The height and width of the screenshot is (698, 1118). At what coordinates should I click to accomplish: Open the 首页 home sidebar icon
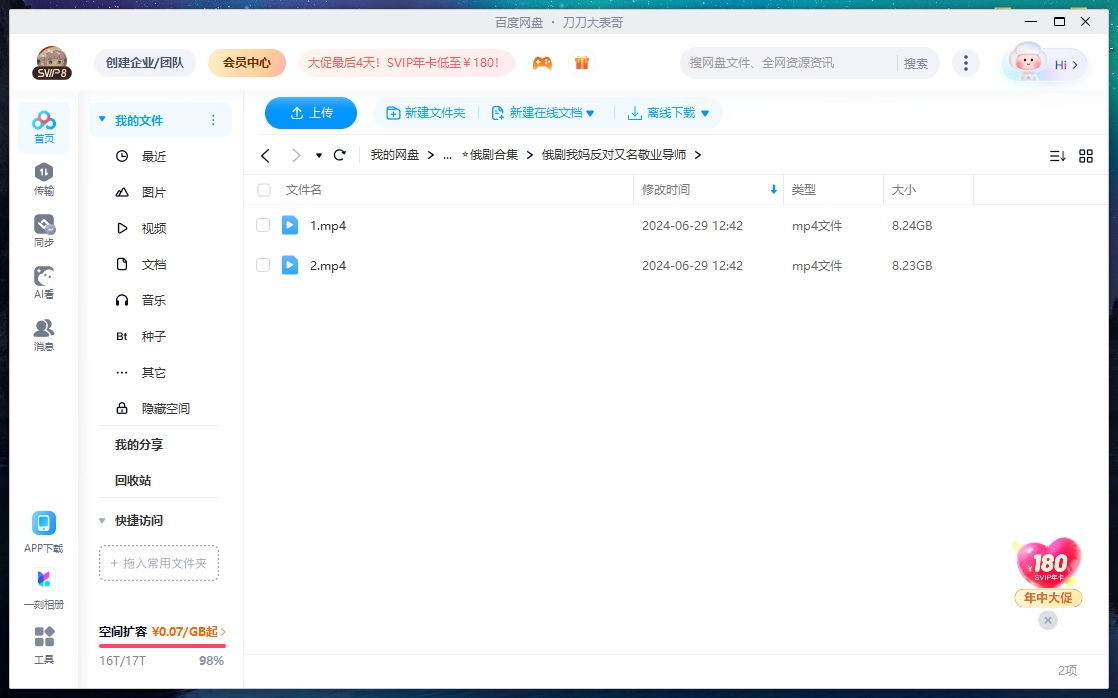43,128
